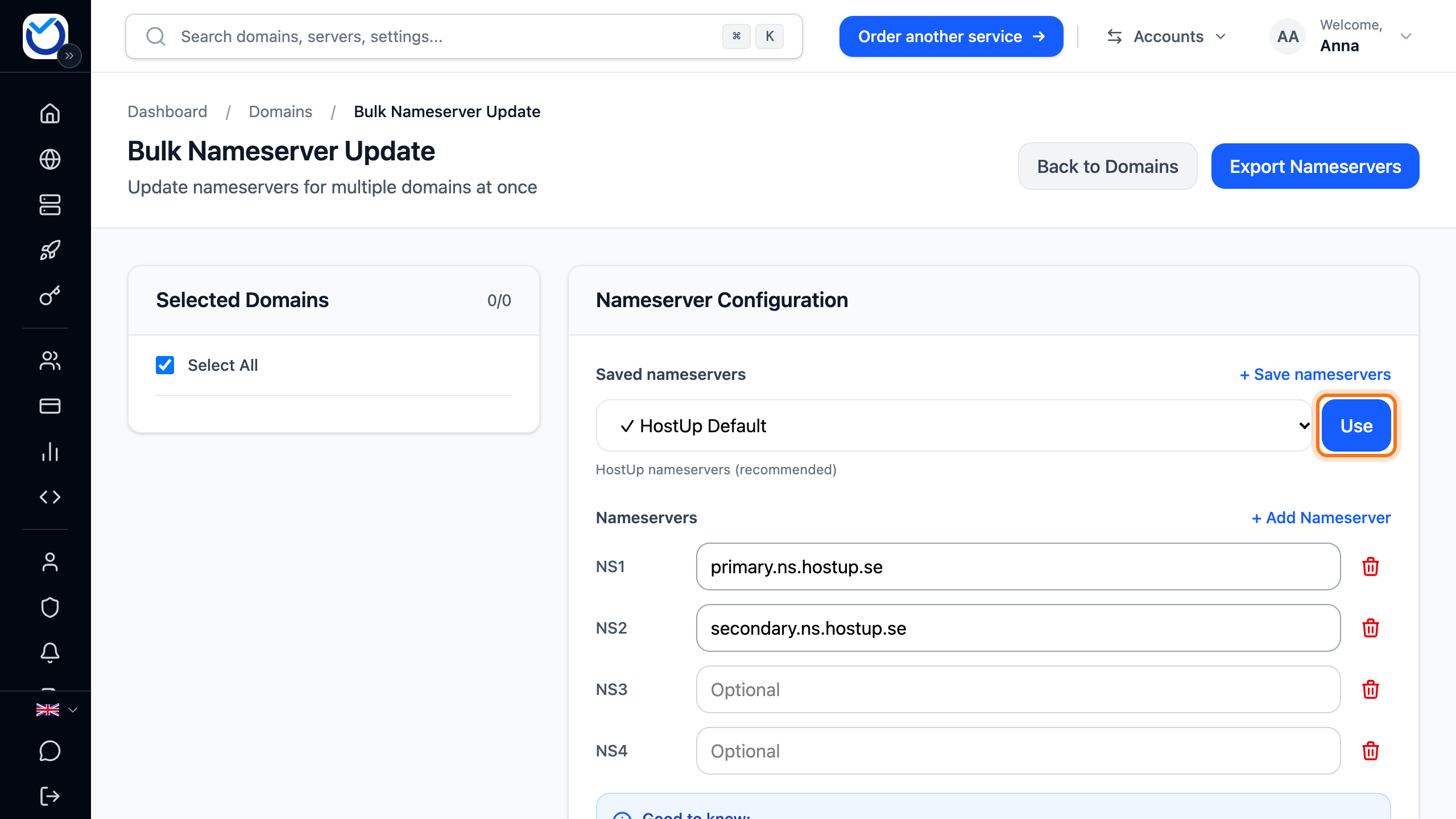Delete the NS2 nameserver row
This screenshot has height=819, width=1456.
pos(1371,628)
